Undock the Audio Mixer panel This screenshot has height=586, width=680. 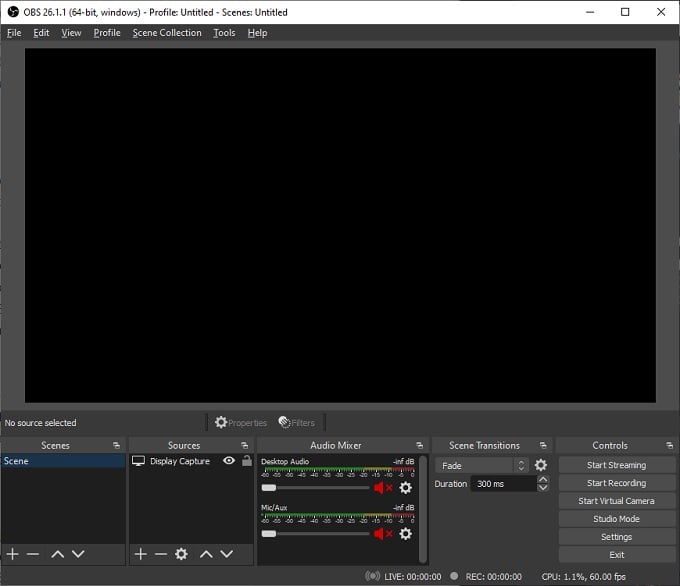[421, 446]
